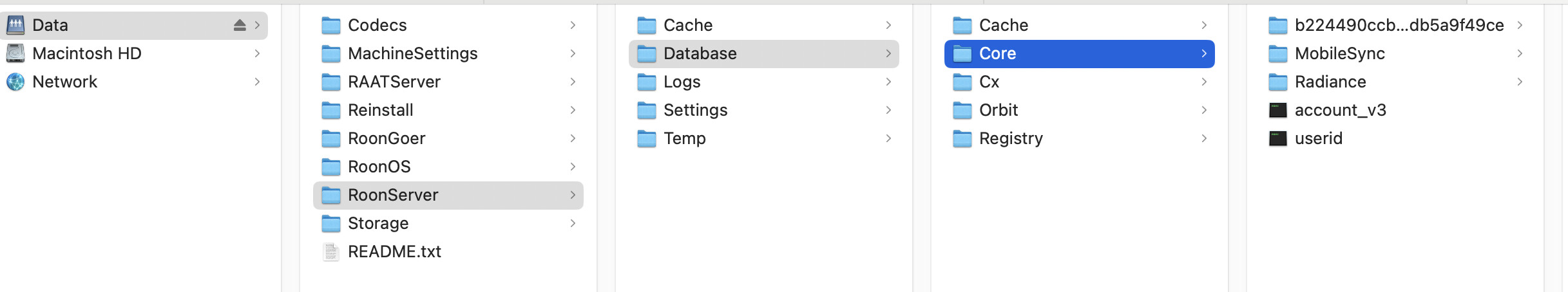Open the b224490ccb...db5a9f49ce folder
Screen dimensions: 1568x292
click(1395, 25)
